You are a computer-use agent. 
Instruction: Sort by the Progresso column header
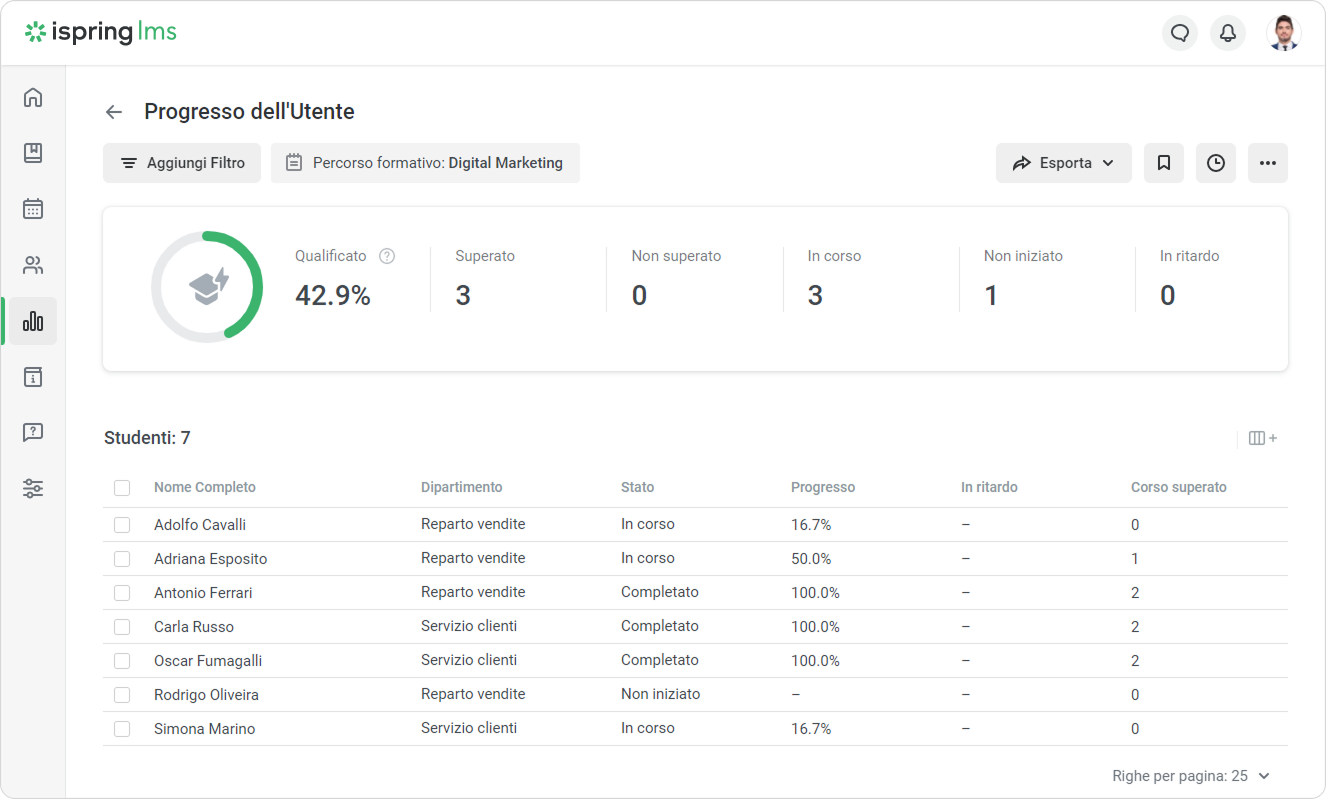(x=822, y=487)
